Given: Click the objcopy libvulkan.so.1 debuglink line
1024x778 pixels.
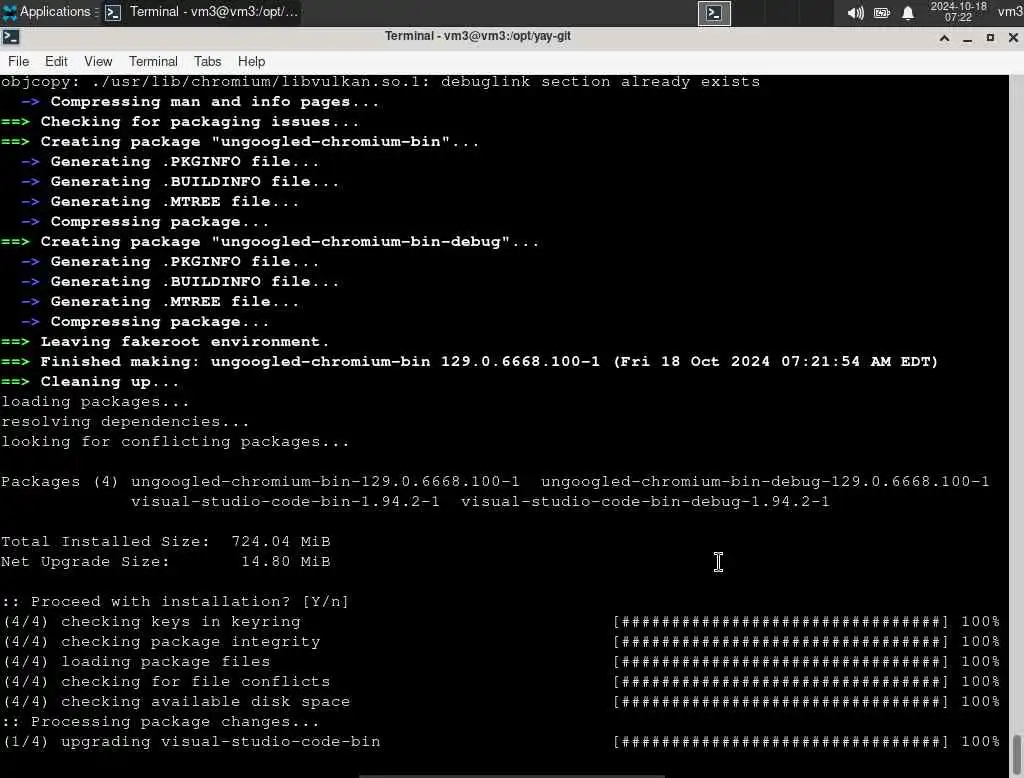Looking at the screenshot, I should click(x=381, y=82).
